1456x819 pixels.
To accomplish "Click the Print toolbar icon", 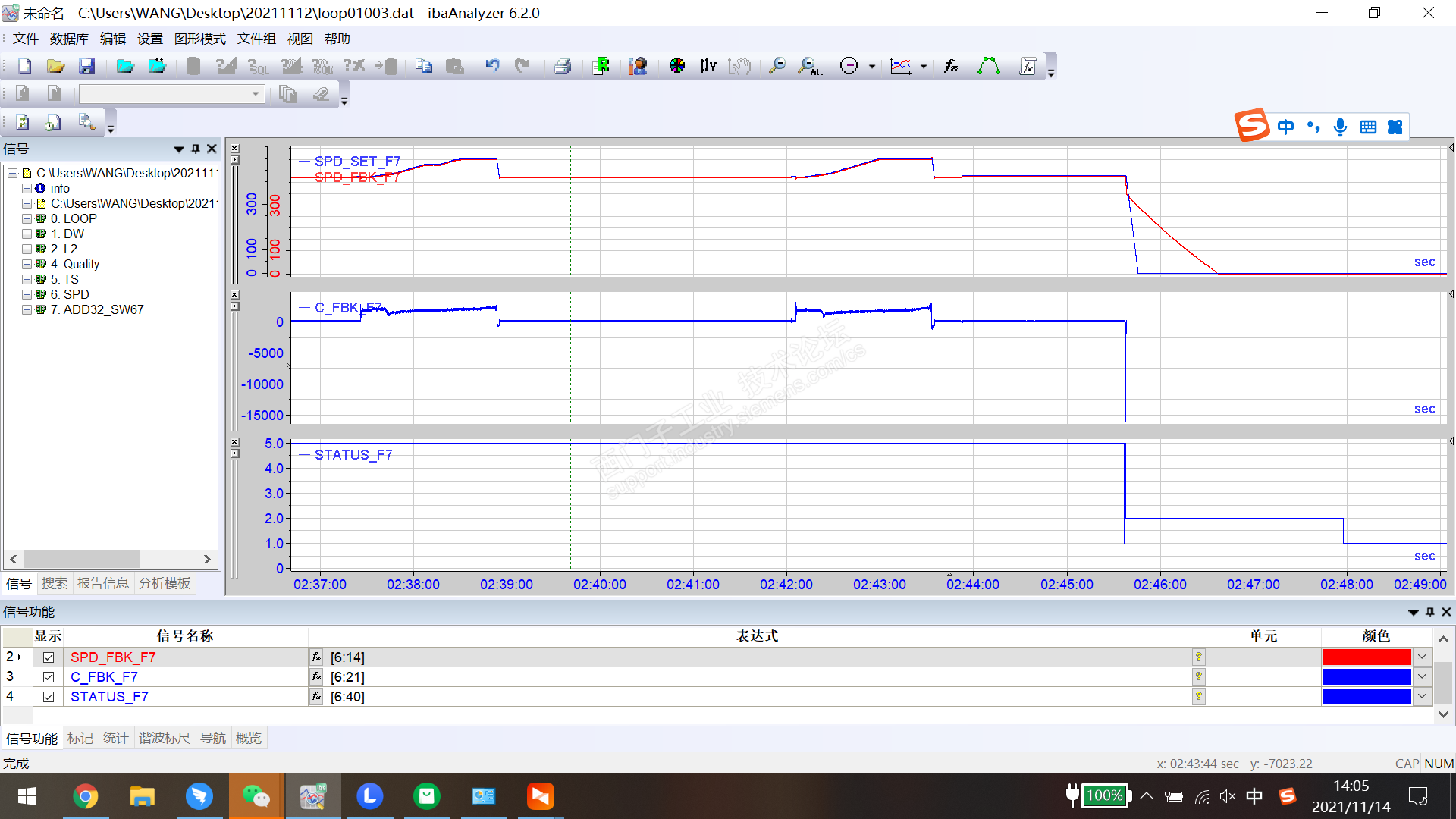I will 562,66.
